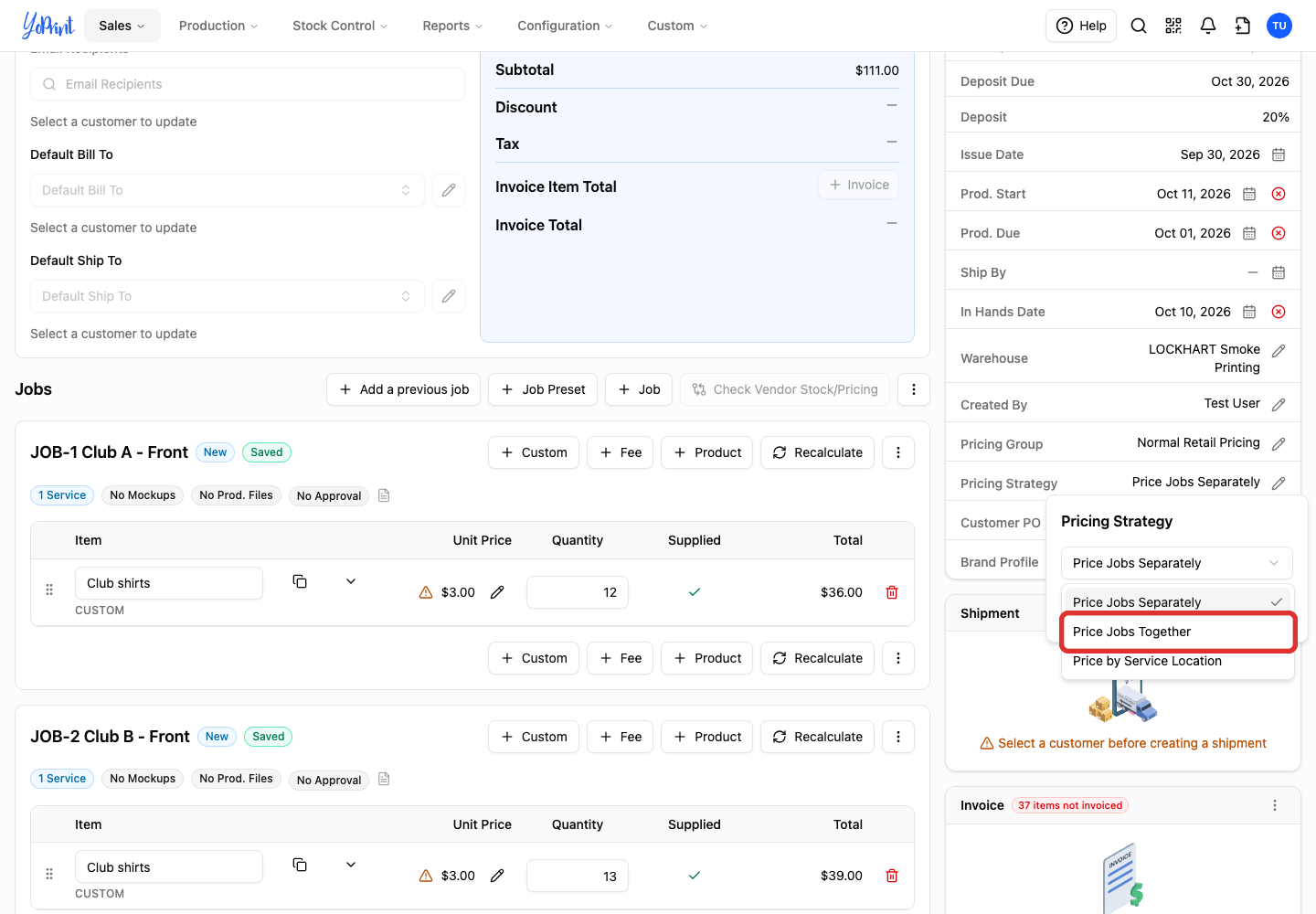Viewport: 1316px width, 914px height.
Task: Expand Club shirts row chevron in JOB-1
Action: click(x=351, y=581)
